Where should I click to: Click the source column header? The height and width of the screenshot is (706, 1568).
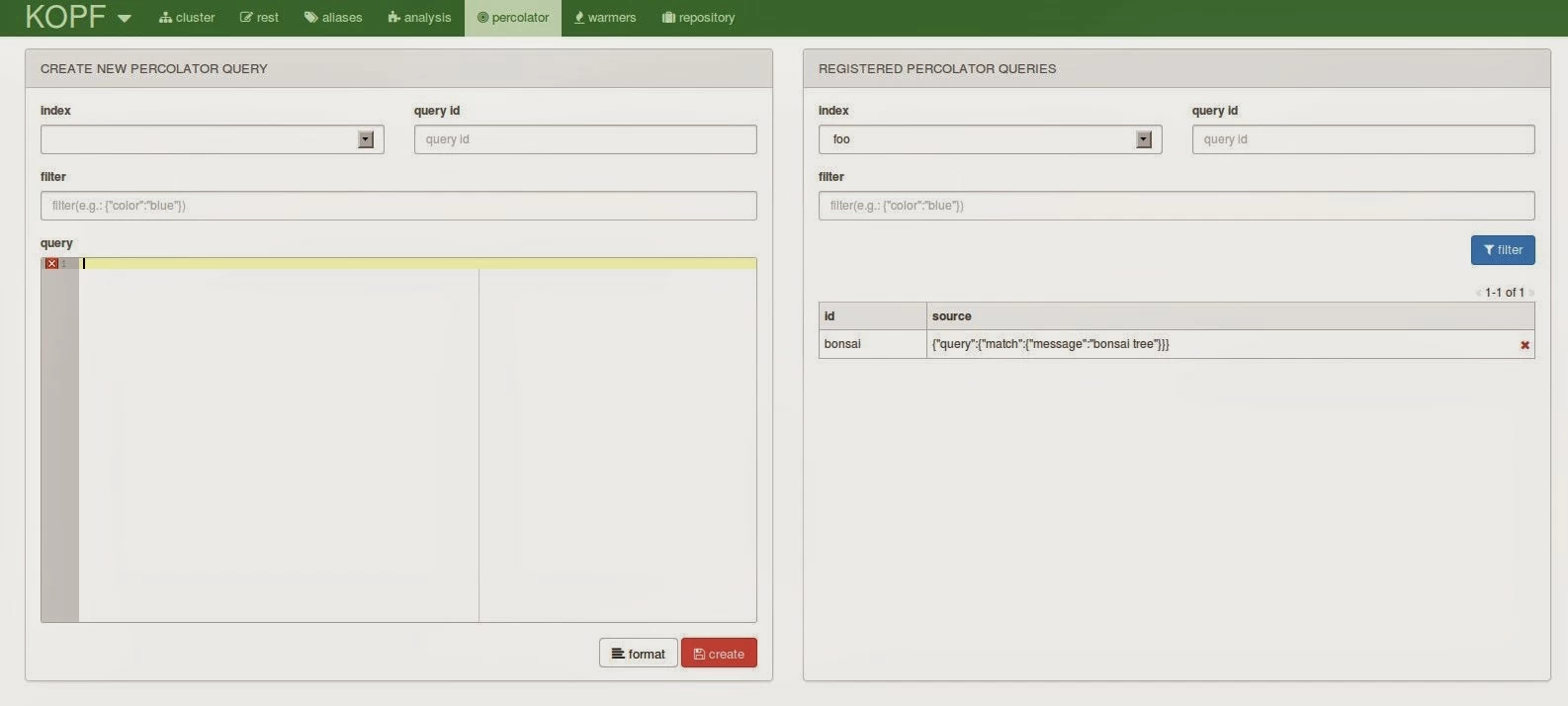1230,316
